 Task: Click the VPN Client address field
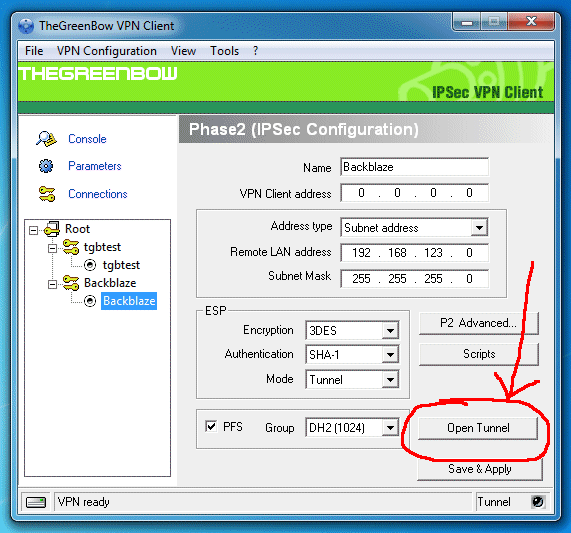coord(414,193)
